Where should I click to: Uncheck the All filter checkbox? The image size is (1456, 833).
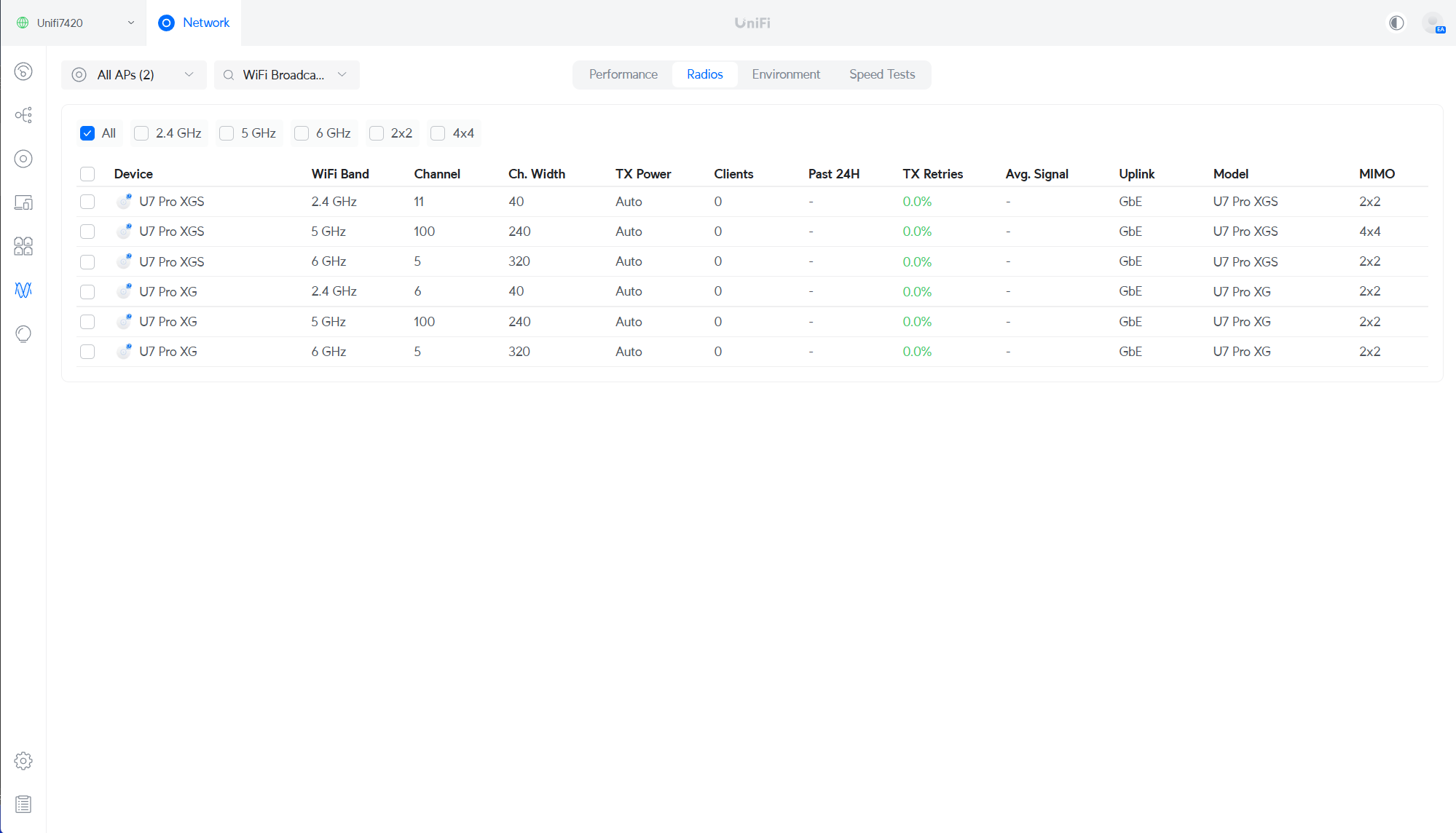87,133
